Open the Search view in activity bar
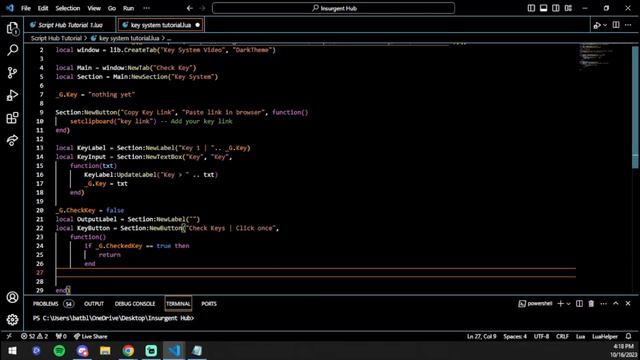The width and height of the screenshot is (640, 360). click(12, 50)
